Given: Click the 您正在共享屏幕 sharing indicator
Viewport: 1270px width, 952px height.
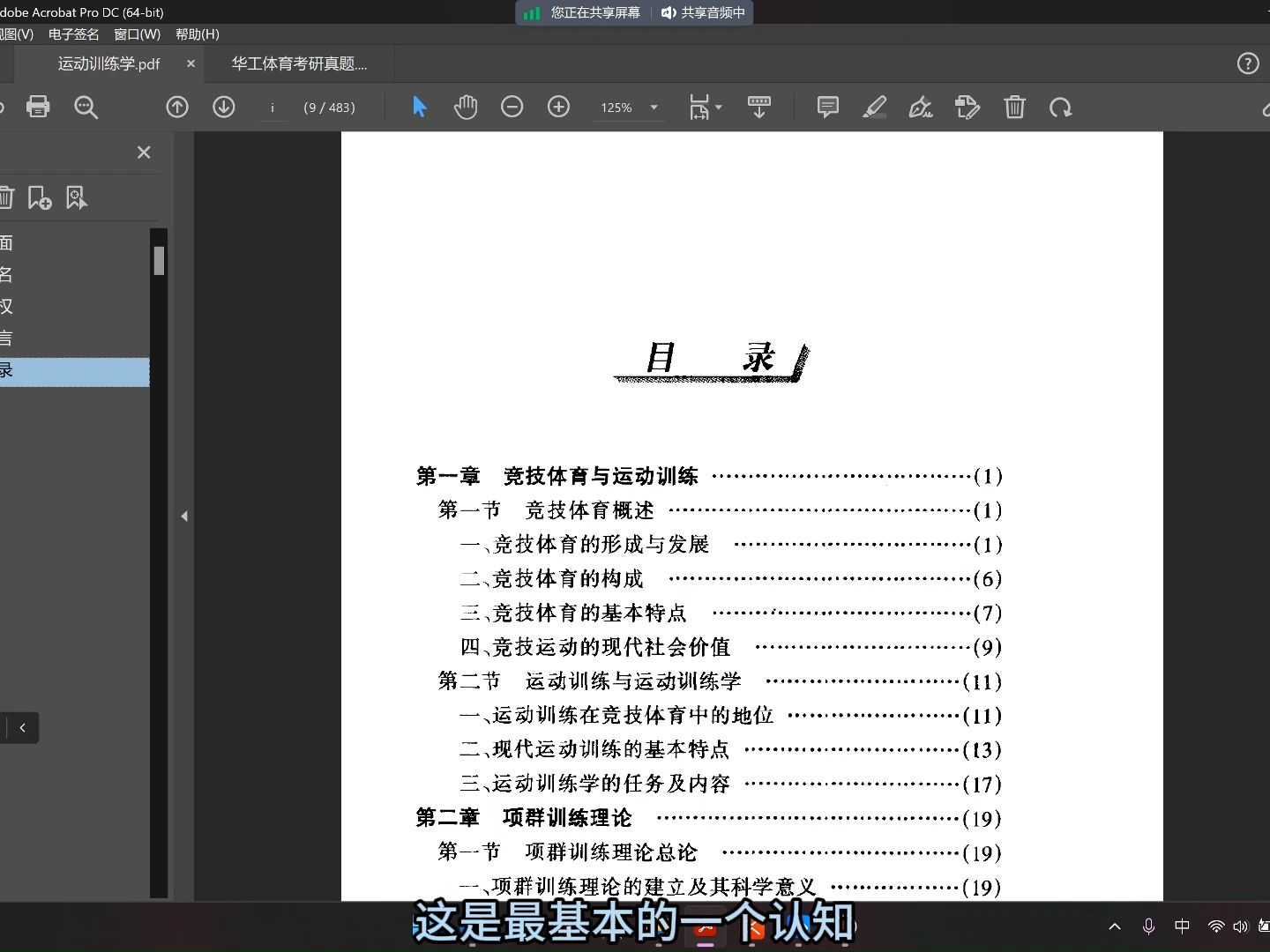Looking at the screenshot, I should click(583, 12).
